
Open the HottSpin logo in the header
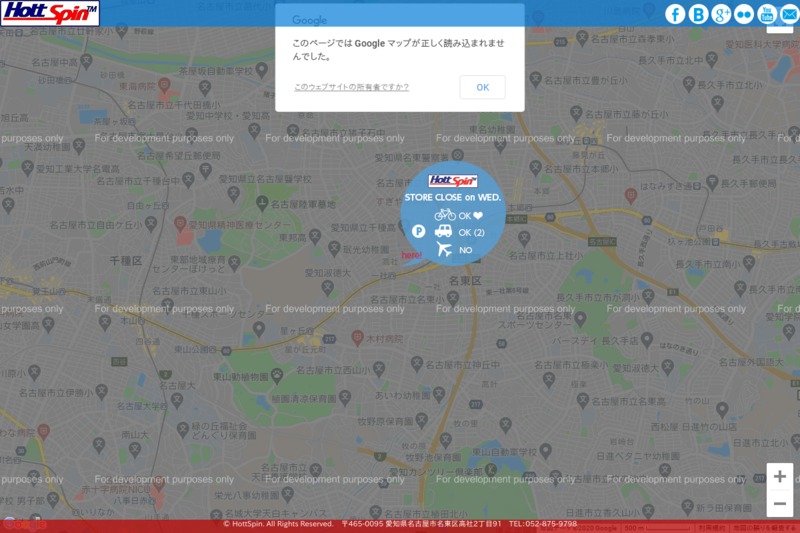click(50, 13)
